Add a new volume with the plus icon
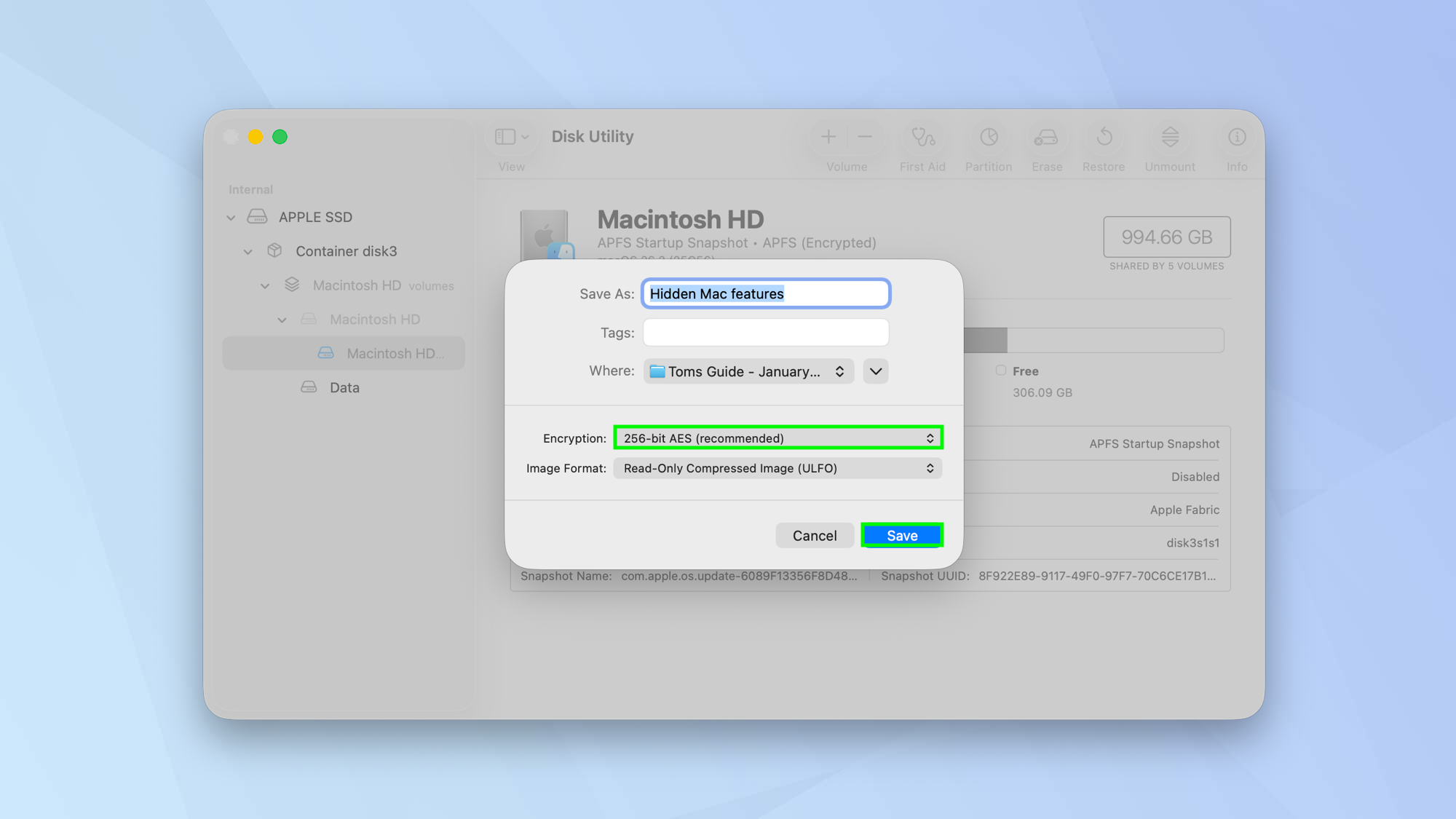The image size is (1456, 819). click(x=828, y=136)
